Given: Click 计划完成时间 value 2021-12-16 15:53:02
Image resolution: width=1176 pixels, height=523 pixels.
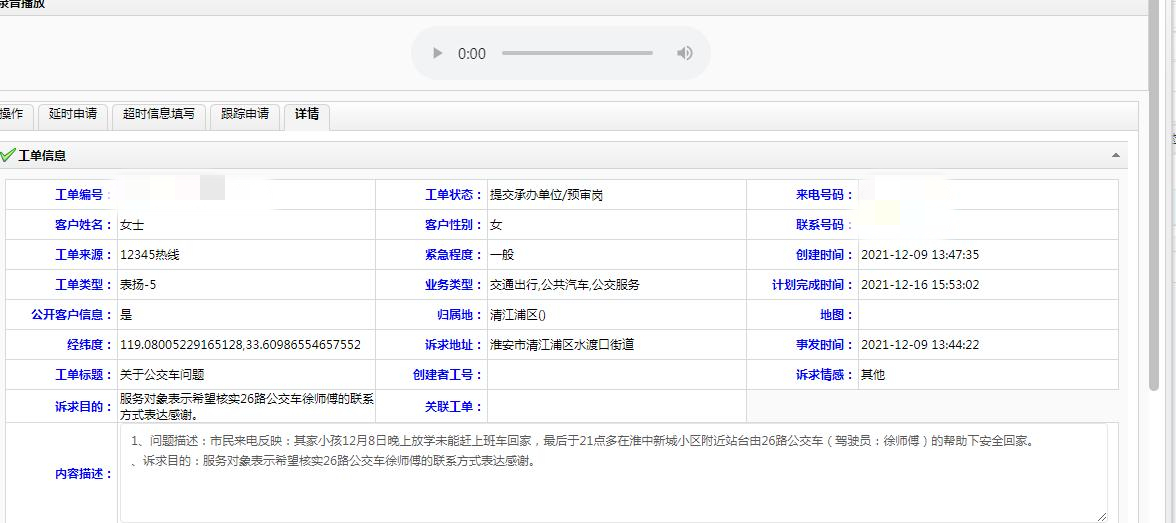Looking at the screenshot, I should (x=920, y=285).
